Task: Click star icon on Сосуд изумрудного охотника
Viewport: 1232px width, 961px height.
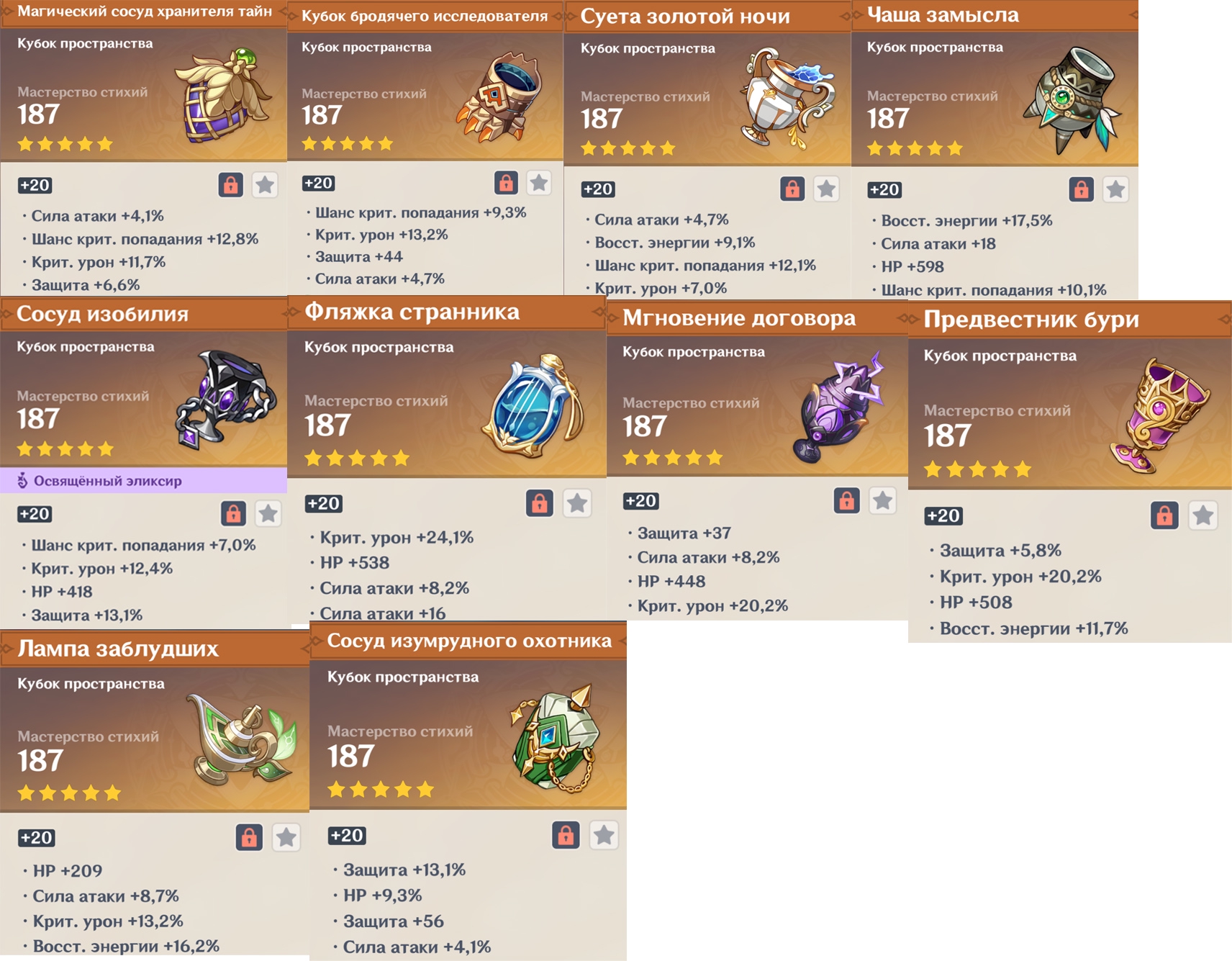Action: click(x=603, y=835)
